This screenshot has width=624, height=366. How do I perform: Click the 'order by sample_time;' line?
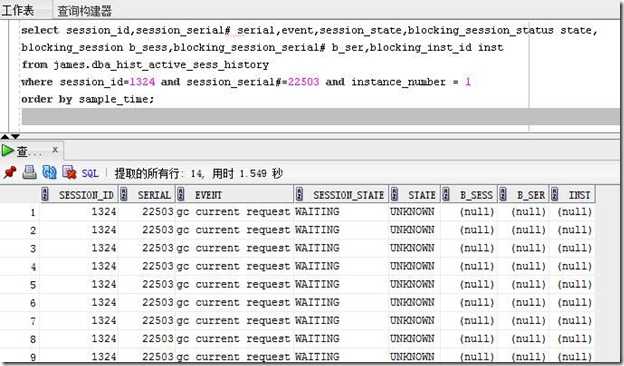coord(88,99)
